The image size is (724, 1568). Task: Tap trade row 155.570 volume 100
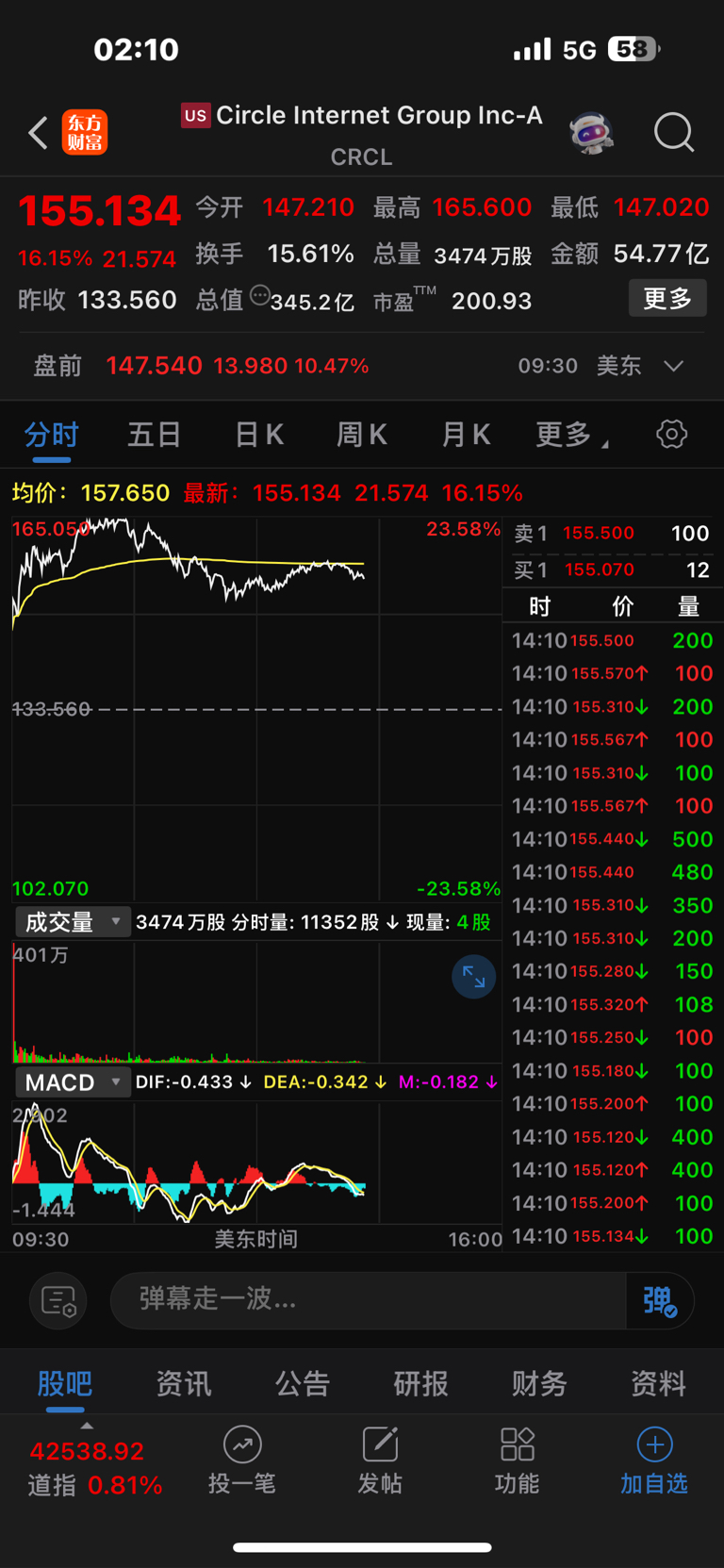(613, 673)
